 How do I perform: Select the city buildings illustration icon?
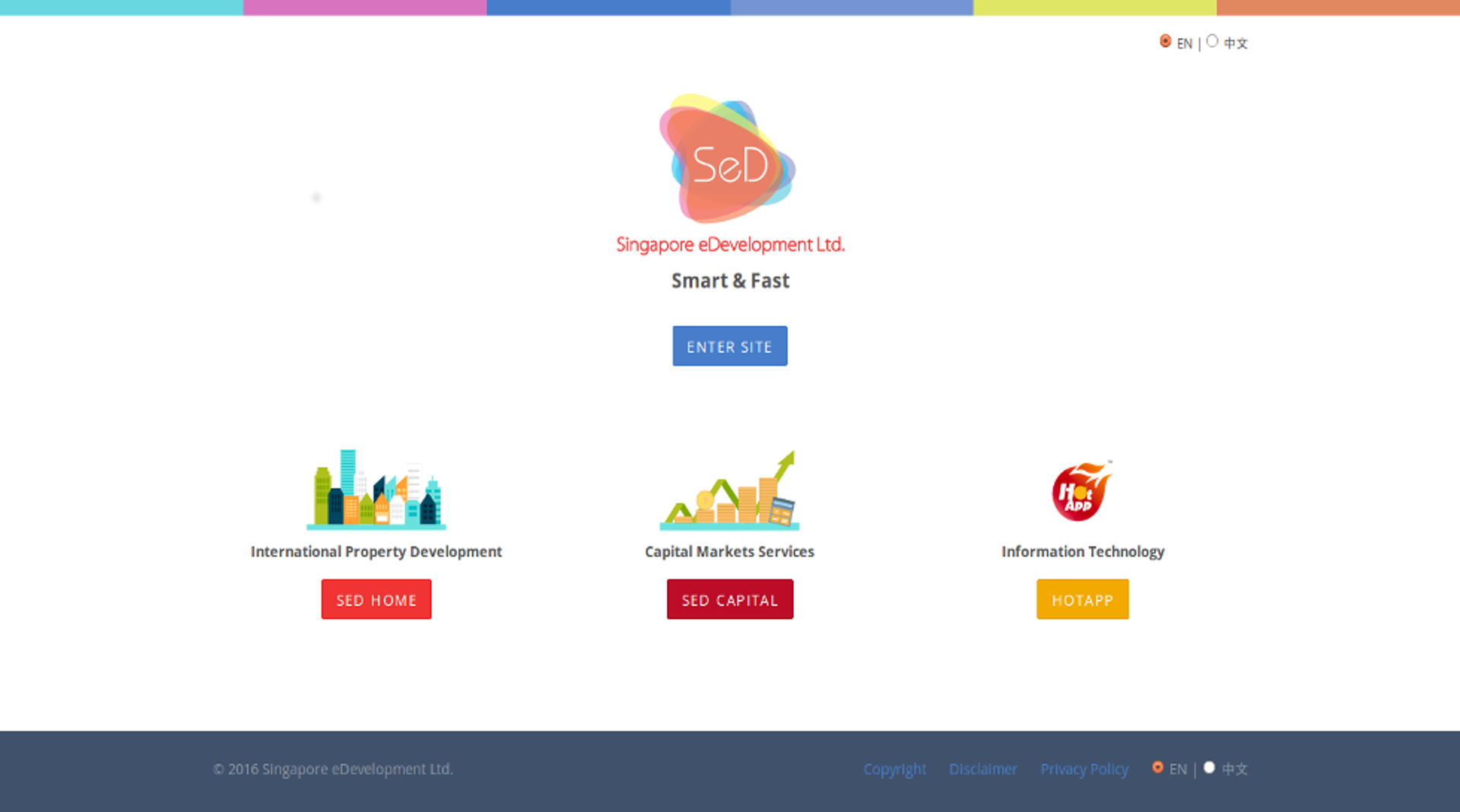pos(376,490)
